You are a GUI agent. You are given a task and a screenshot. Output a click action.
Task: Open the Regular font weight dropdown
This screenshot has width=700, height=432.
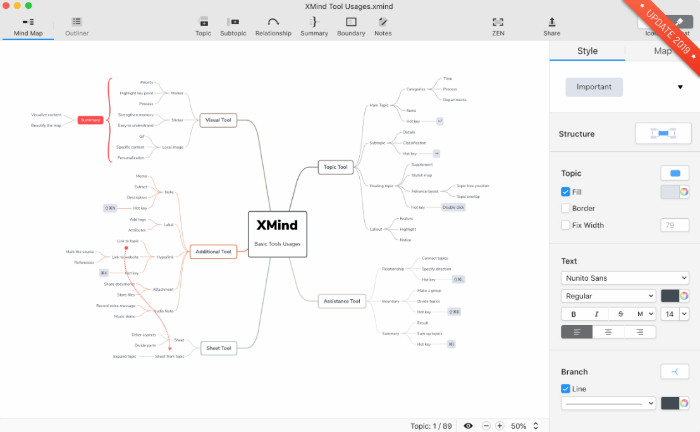(x=608, y=296)
